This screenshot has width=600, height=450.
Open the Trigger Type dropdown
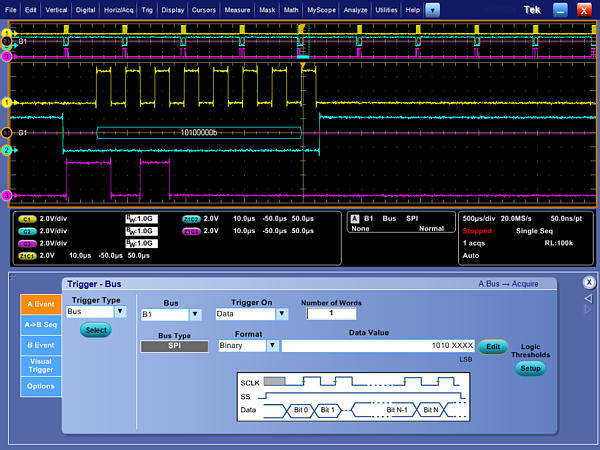121,312
